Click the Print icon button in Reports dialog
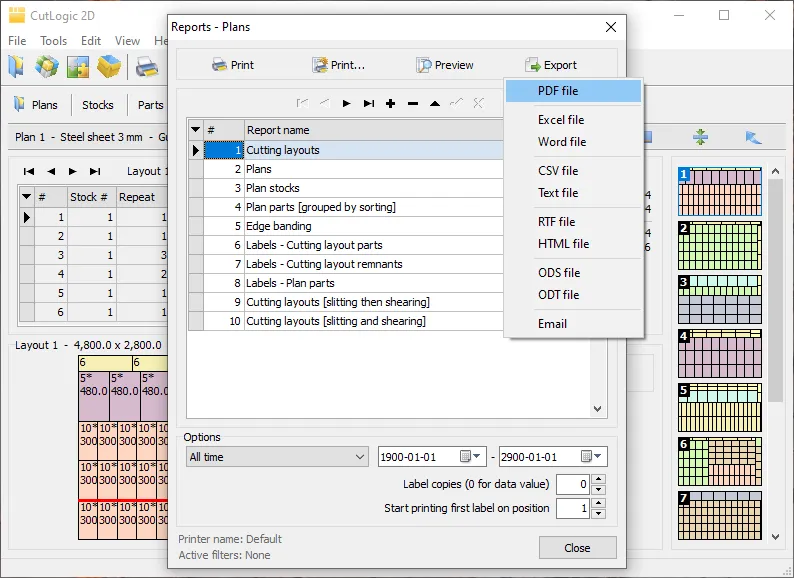 [x=232, y=65]
